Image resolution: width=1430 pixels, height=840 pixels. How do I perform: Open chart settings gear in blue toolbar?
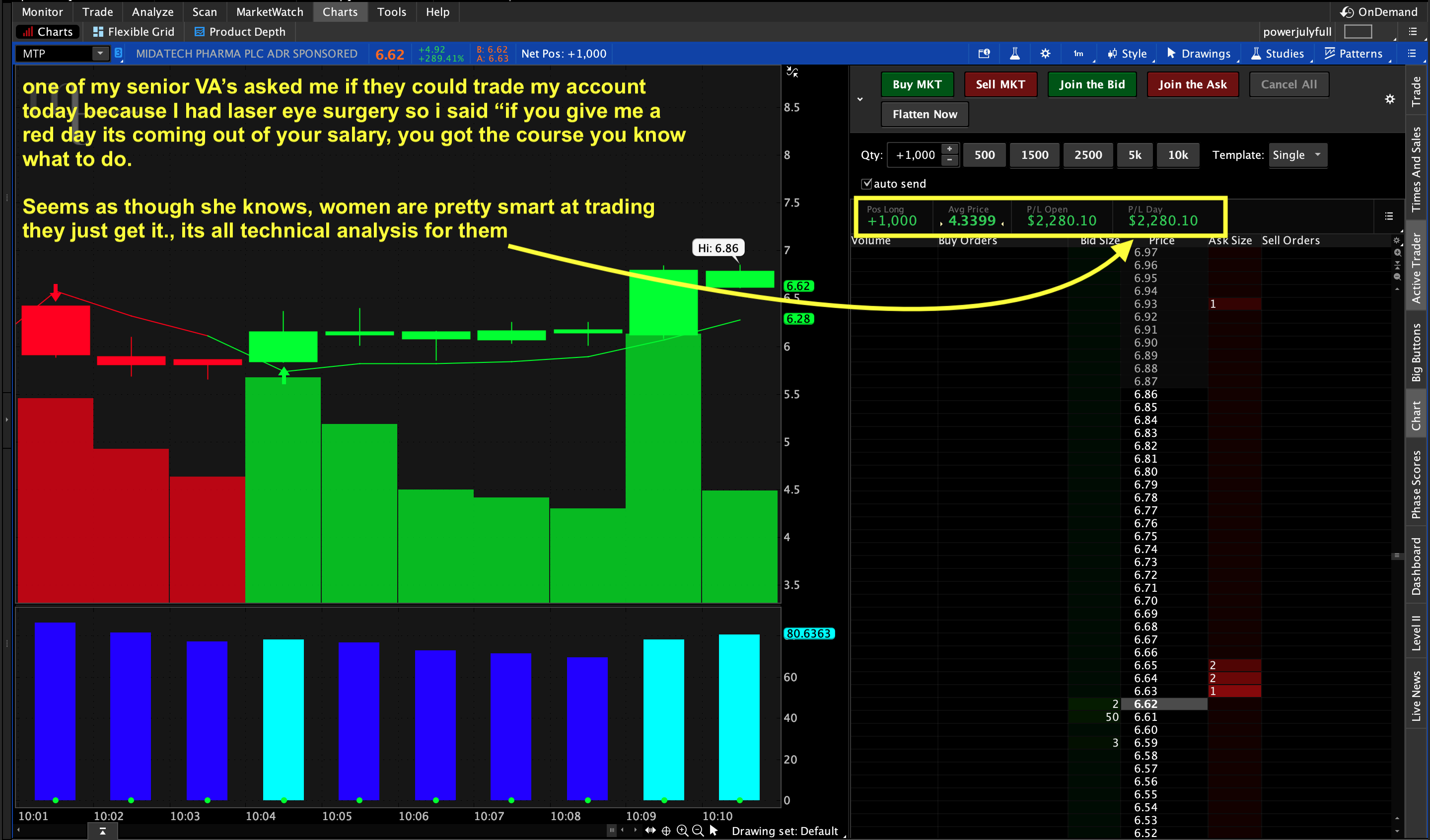pos(1045,53)
